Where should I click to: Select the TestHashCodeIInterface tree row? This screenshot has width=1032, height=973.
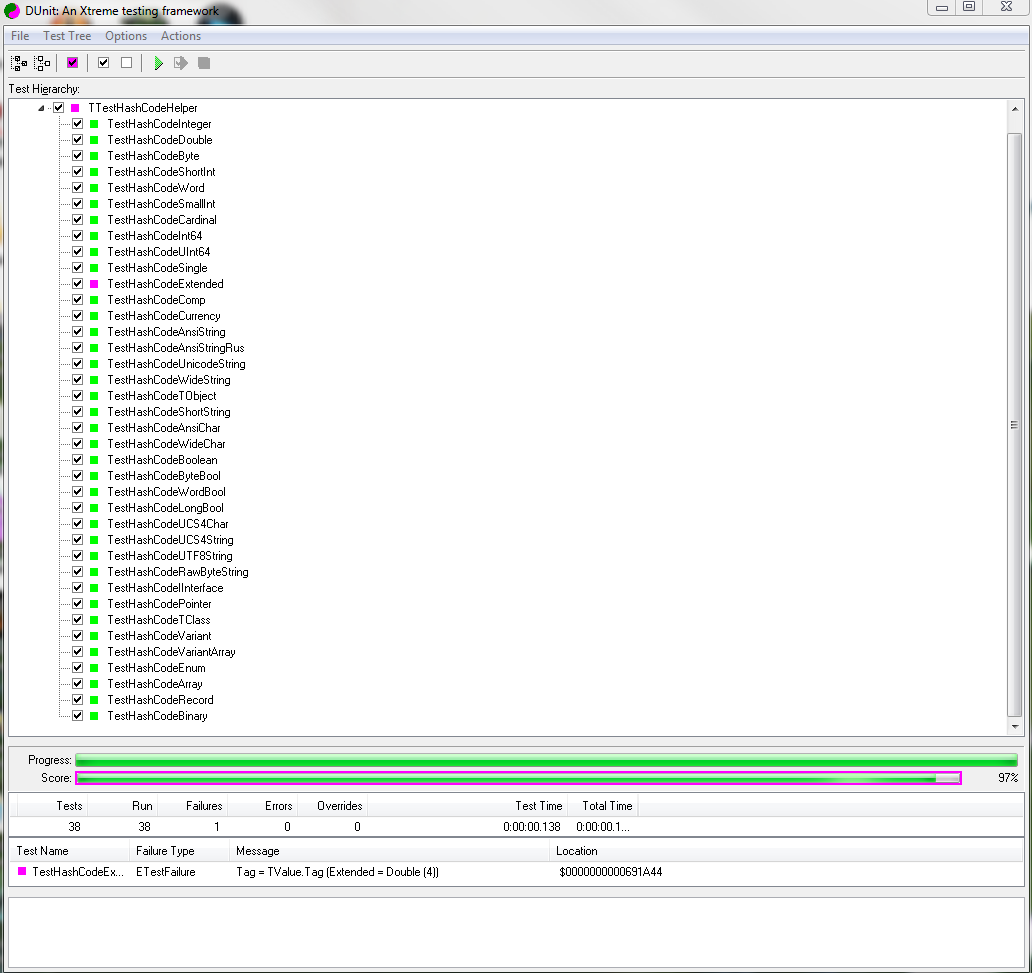coord(165,588)
